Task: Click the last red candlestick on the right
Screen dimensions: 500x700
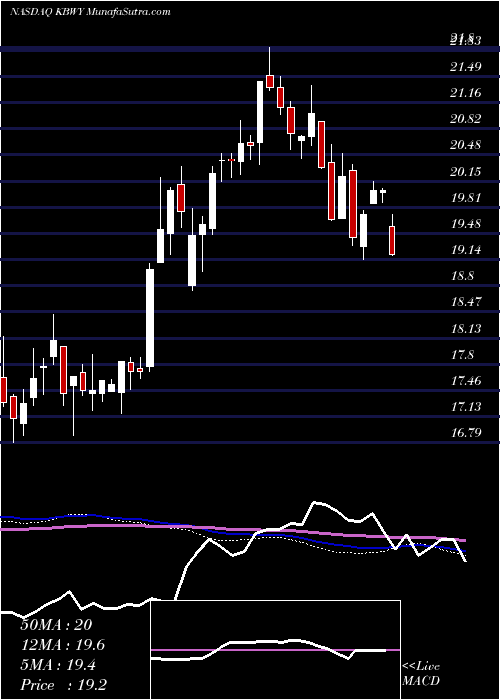Action: (392, 235)
